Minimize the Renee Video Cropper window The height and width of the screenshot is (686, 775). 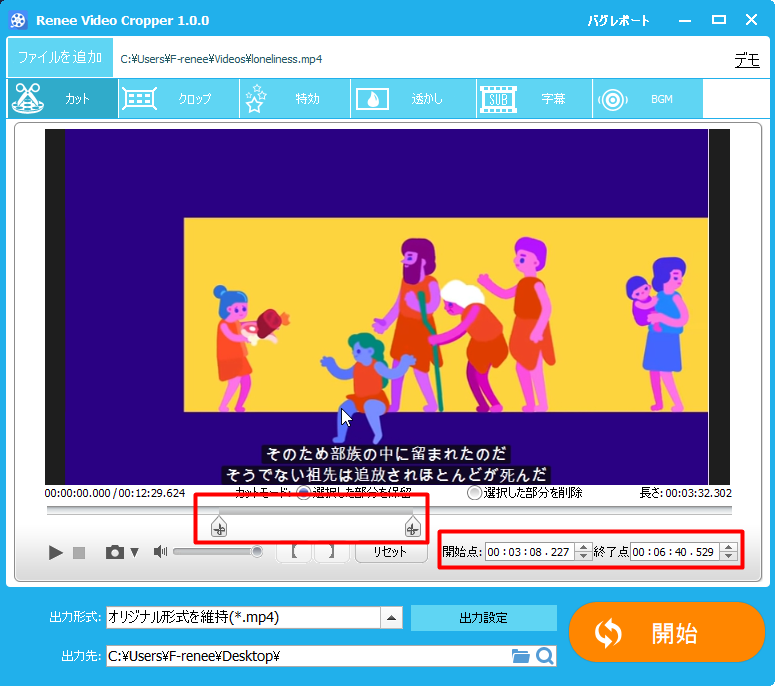point(685,20)
